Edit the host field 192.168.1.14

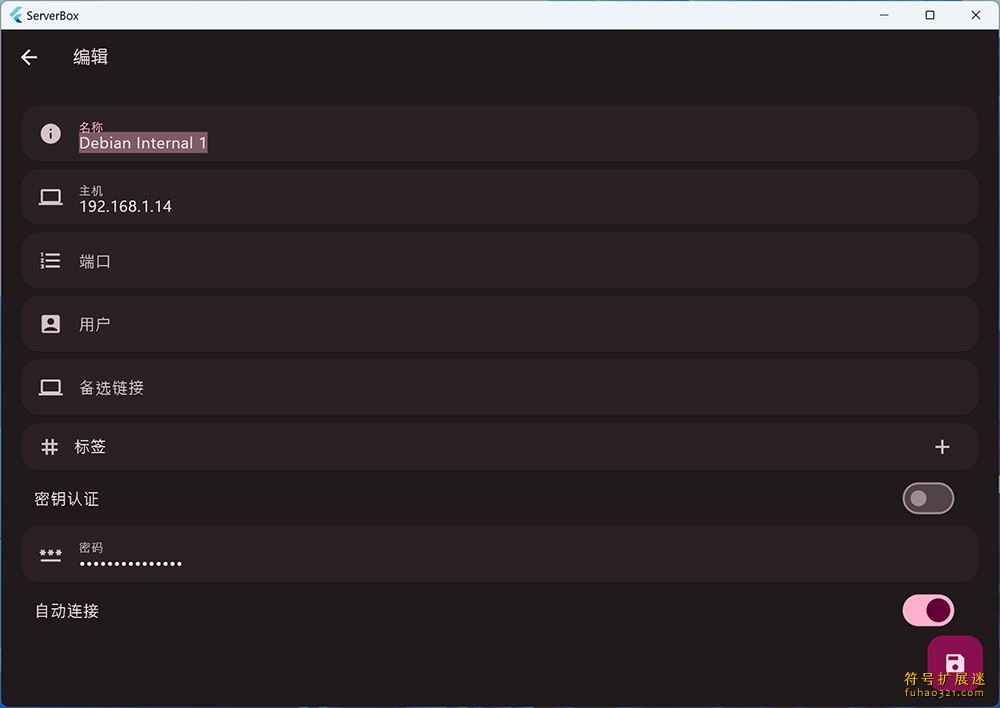500,197
